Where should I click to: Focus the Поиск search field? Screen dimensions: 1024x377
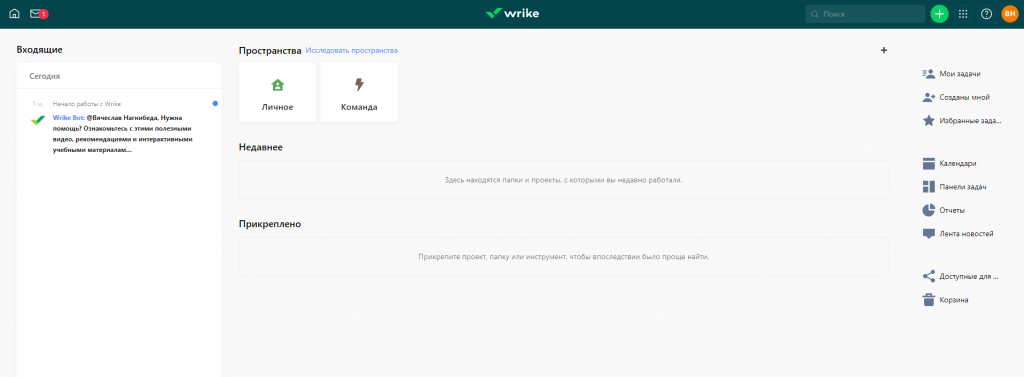coord(865,14)
